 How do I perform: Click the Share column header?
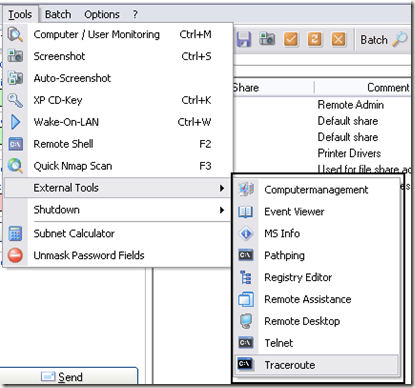273,88
